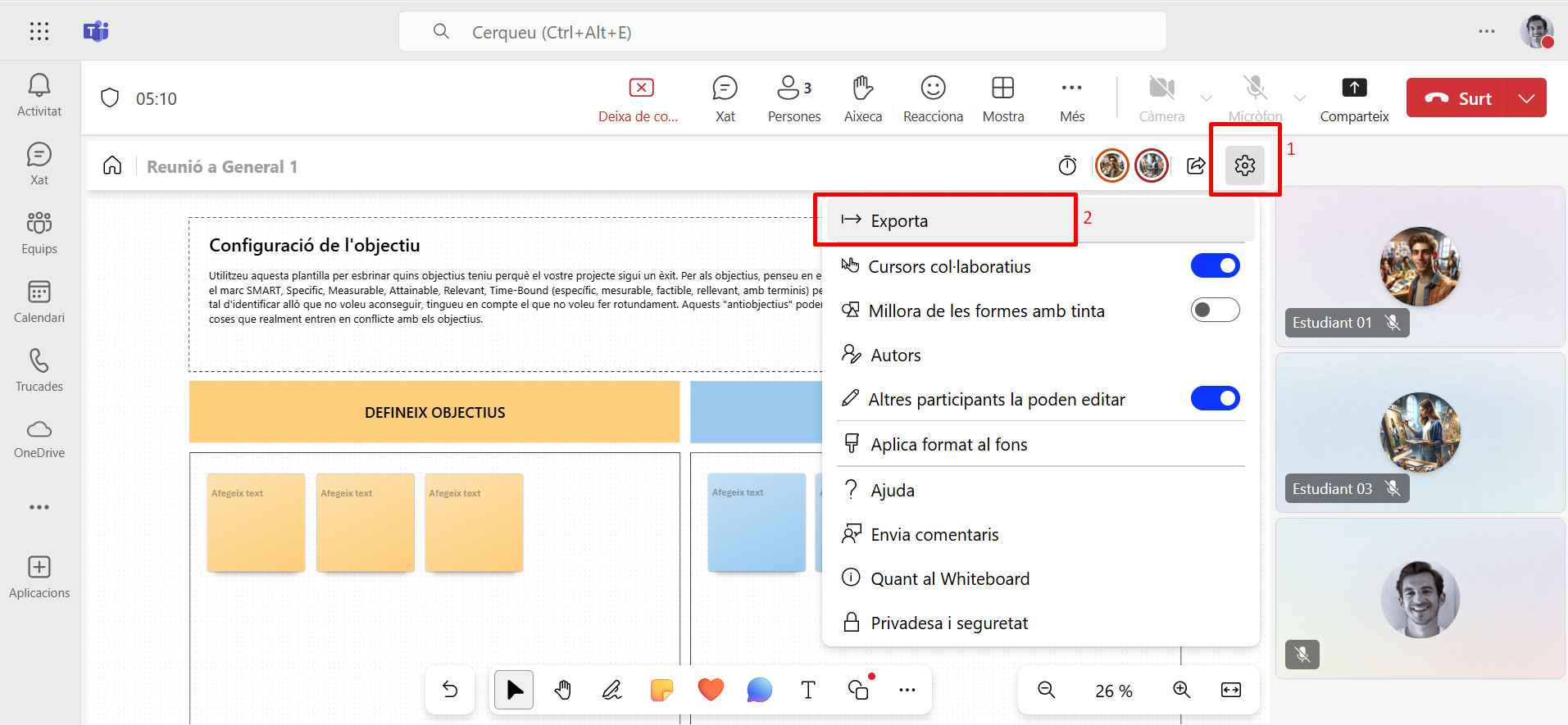Click Comparteix to share screen
This screenshot has height=725, width=1568.
click(1354, 98)
